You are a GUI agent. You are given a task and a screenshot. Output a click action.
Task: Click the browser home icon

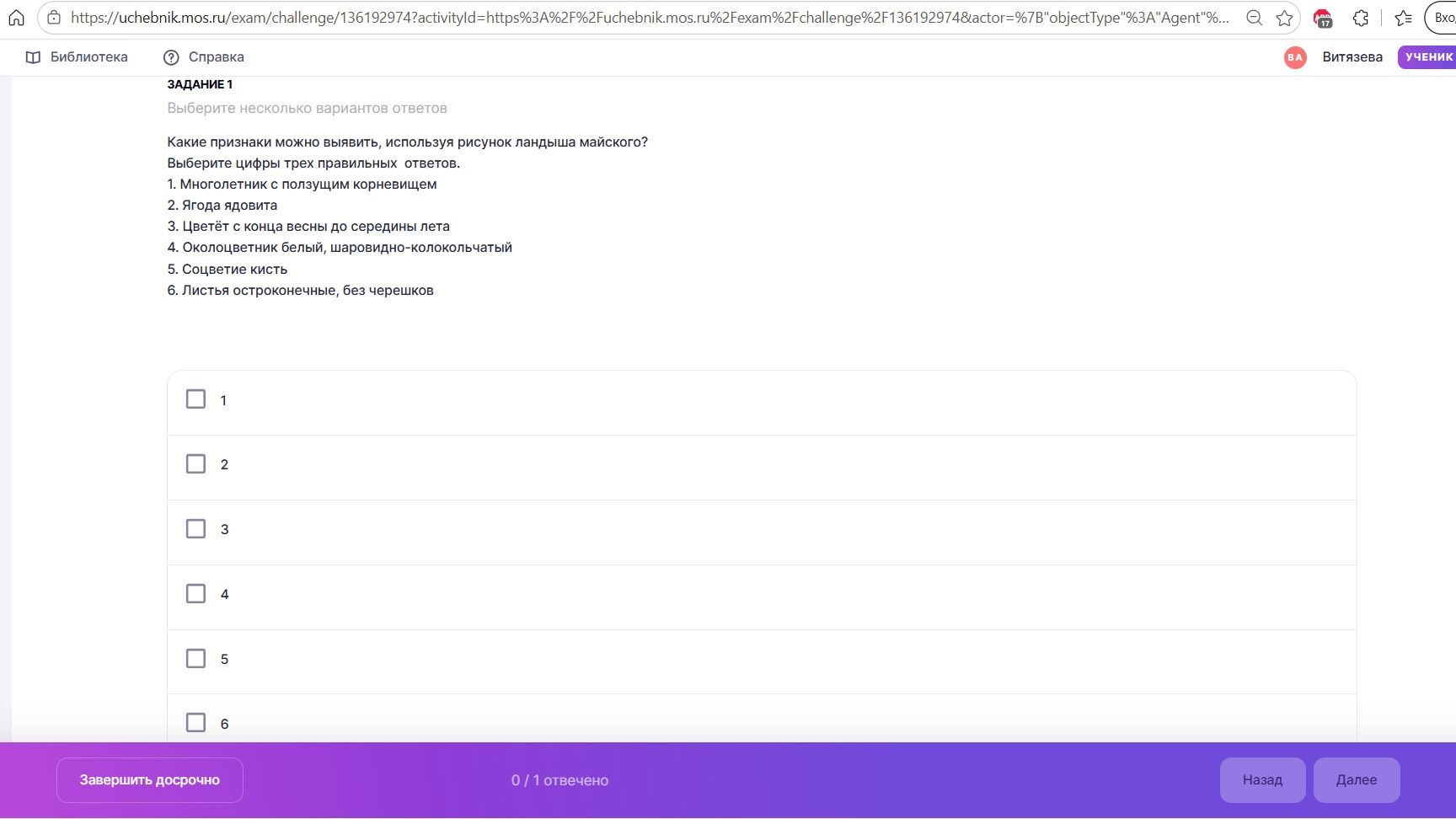coord(16,17)
